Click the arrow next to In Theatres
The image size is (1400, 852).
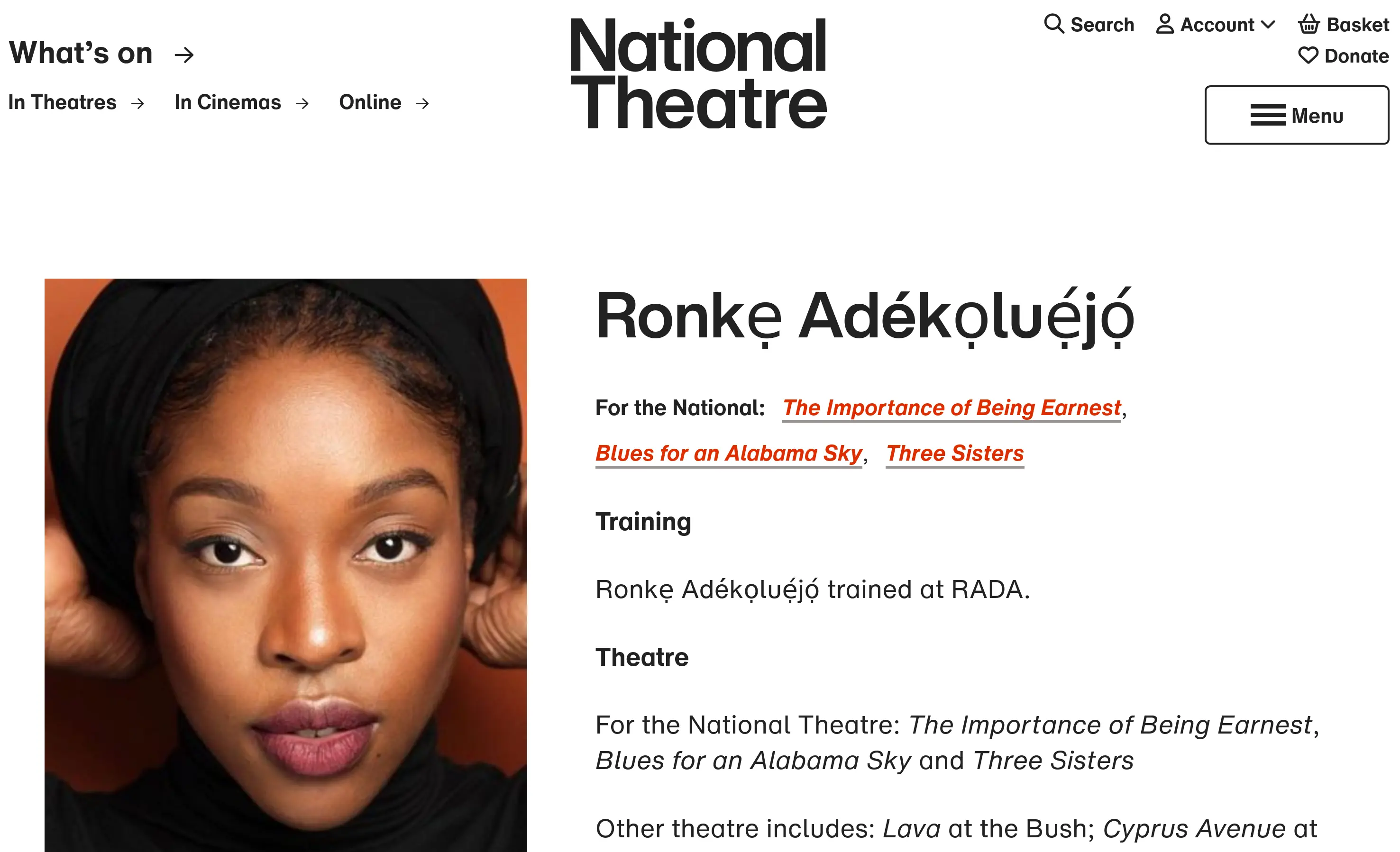[137, 103]
